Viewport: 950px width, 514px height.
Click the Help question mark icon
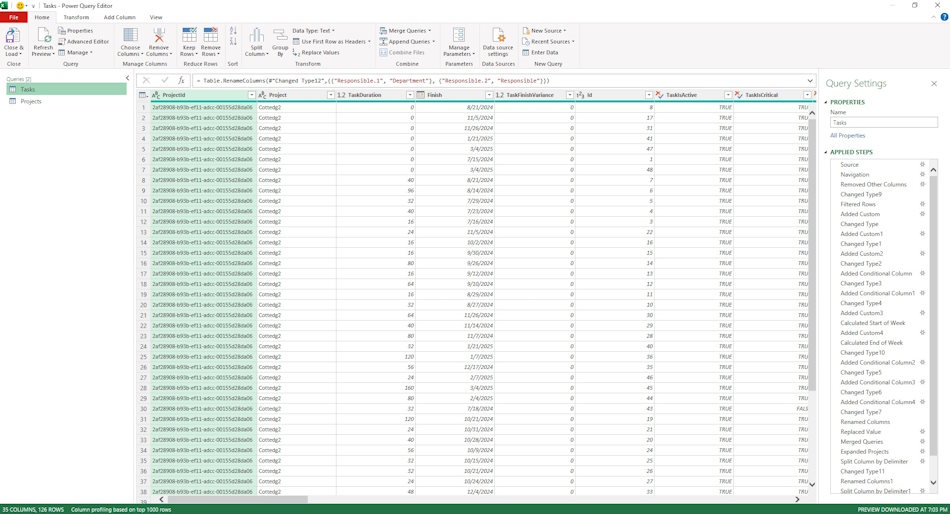point(943,17)
